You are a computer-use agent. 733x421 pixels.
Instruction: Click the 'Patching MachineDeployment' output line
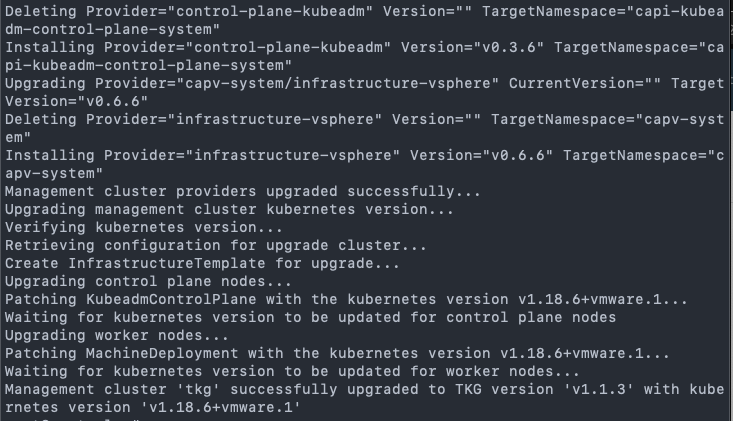point(337,353)
